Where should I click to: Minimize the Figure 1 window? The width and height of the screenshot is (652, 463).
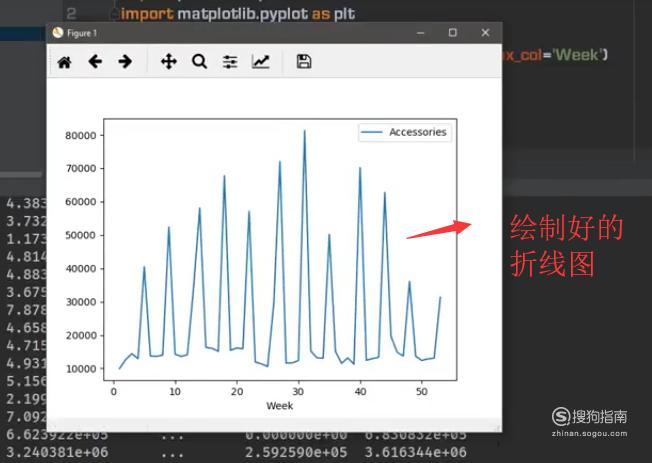pos(420,33)
